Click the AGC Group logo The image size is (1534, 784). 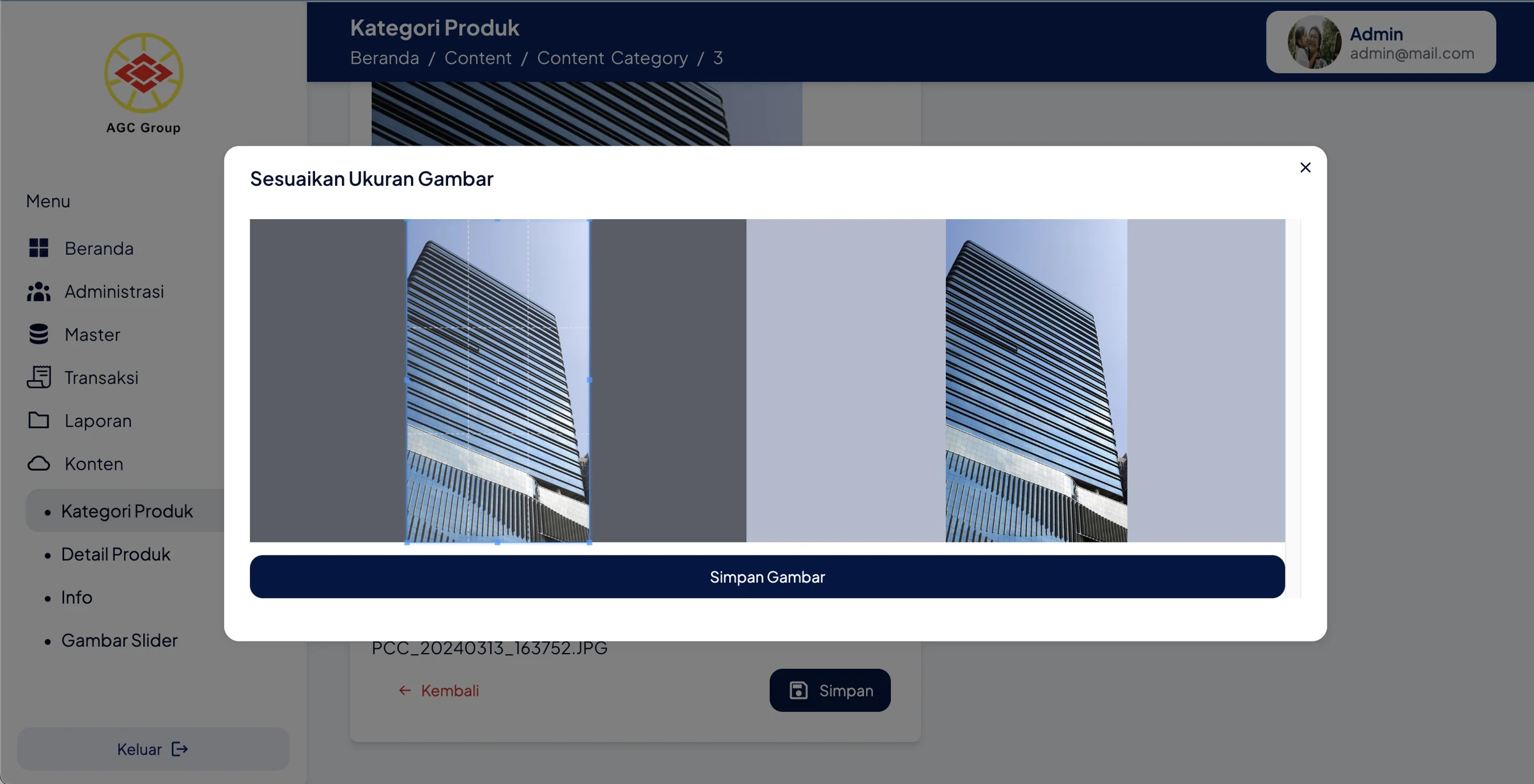tap(144, 83)
